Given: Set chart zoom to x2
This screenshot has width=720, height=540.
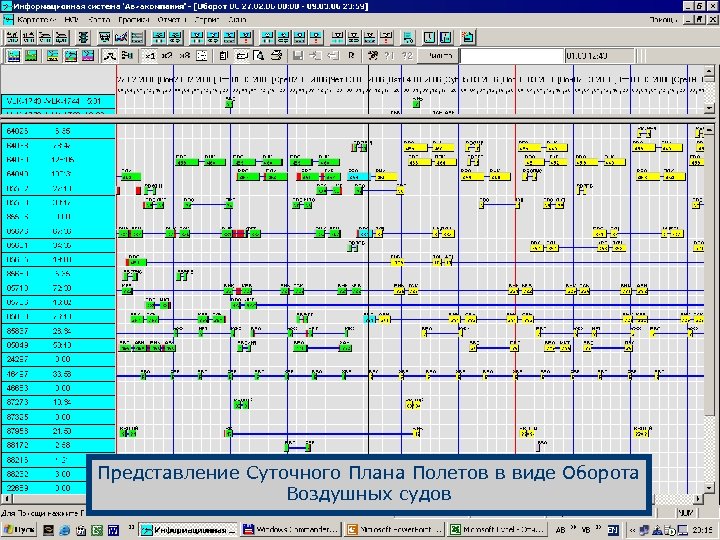Looking at the screenshot, I should pos(167,56).
